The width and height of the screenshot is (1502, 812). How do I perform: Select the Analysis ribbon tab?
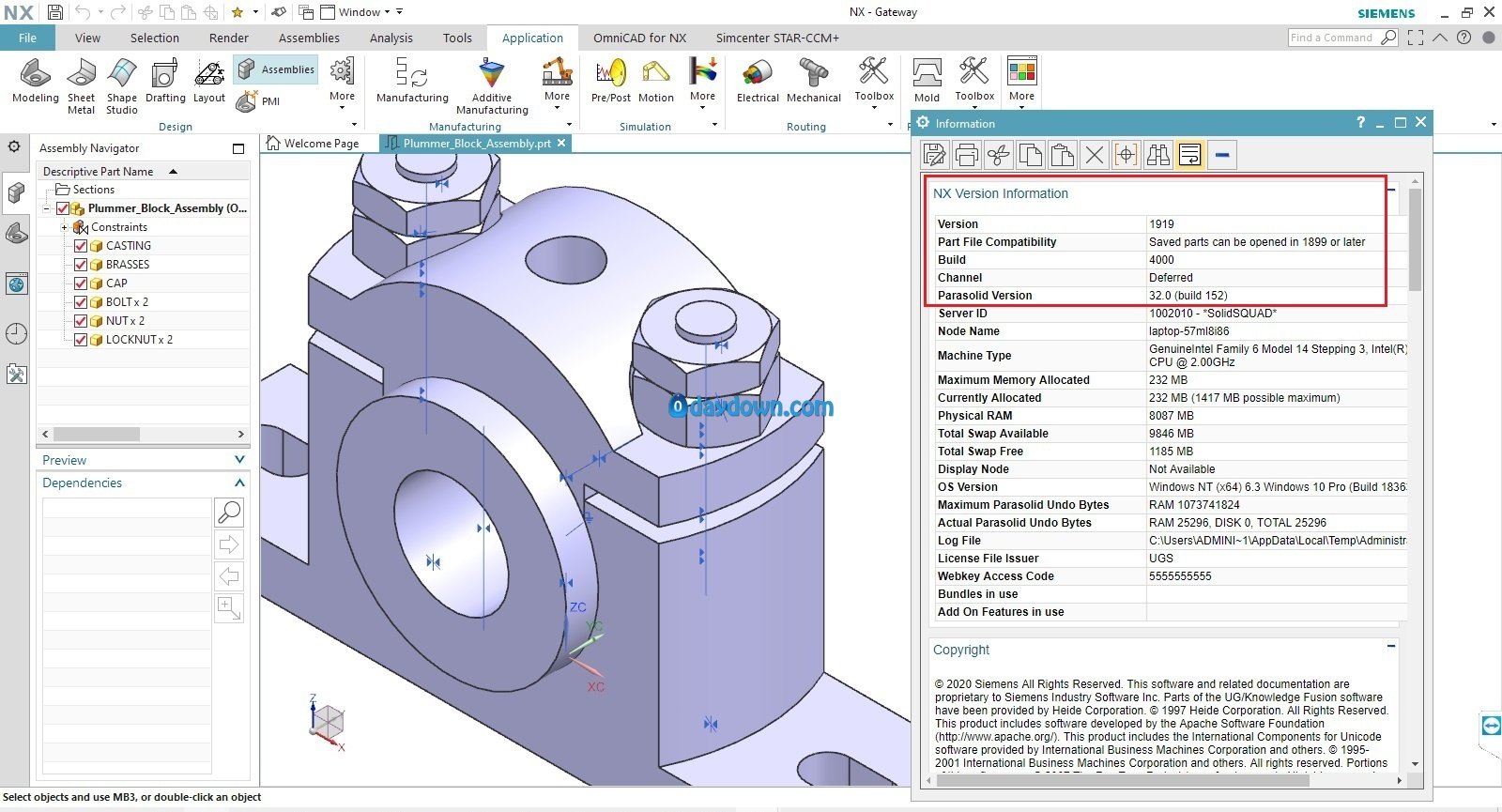pyautogui.click(x=391, y=38)
